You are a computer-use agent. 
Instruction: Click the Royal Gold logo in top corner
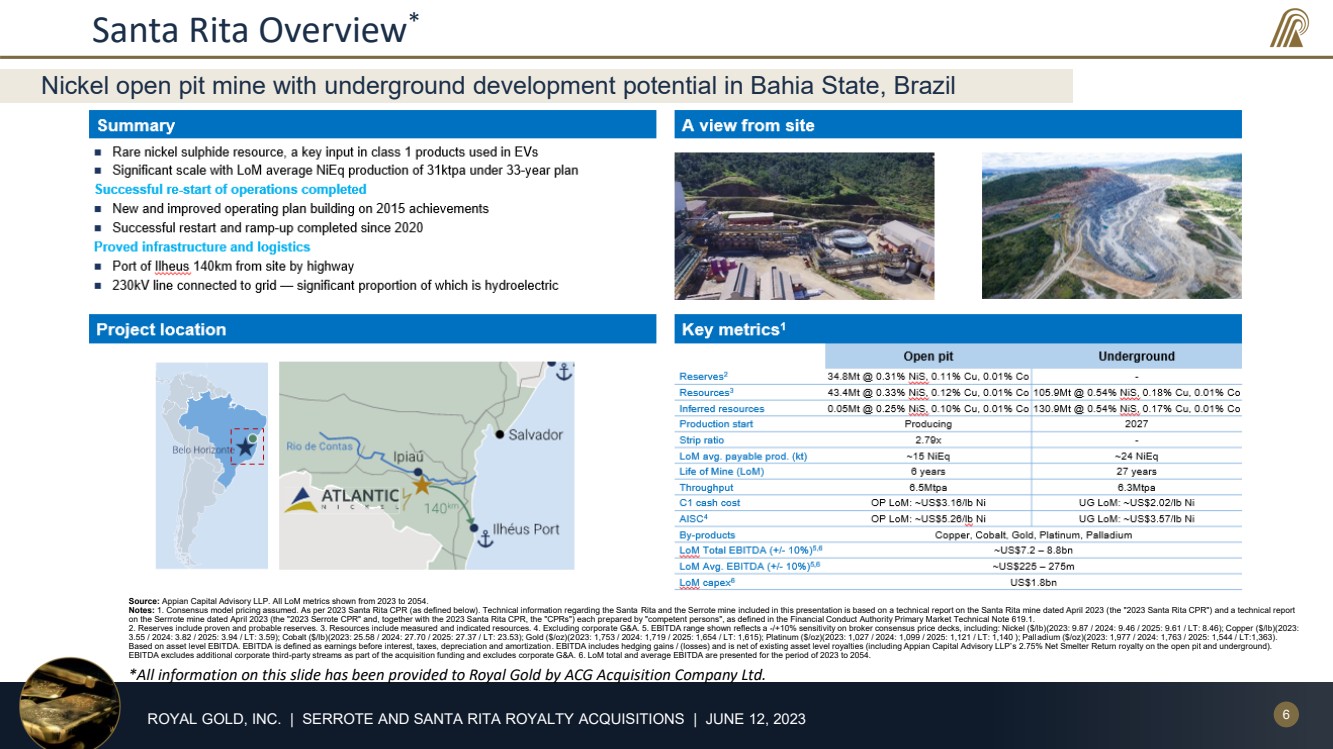(1289, 29)
